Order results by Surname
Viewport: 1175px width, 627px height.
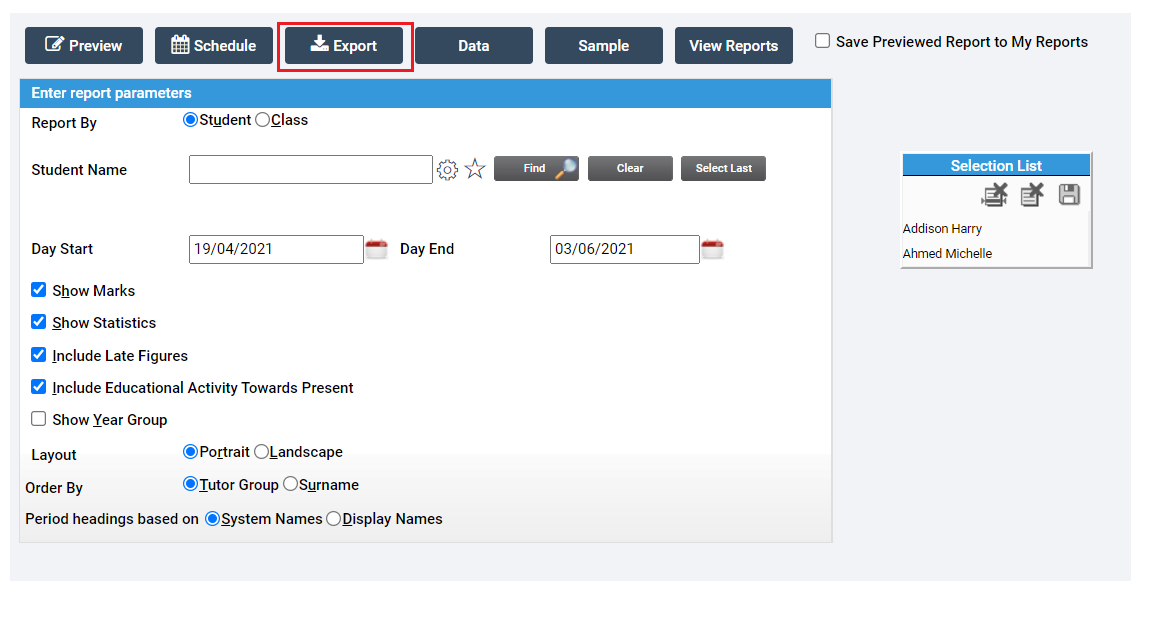tap(289, 484)
